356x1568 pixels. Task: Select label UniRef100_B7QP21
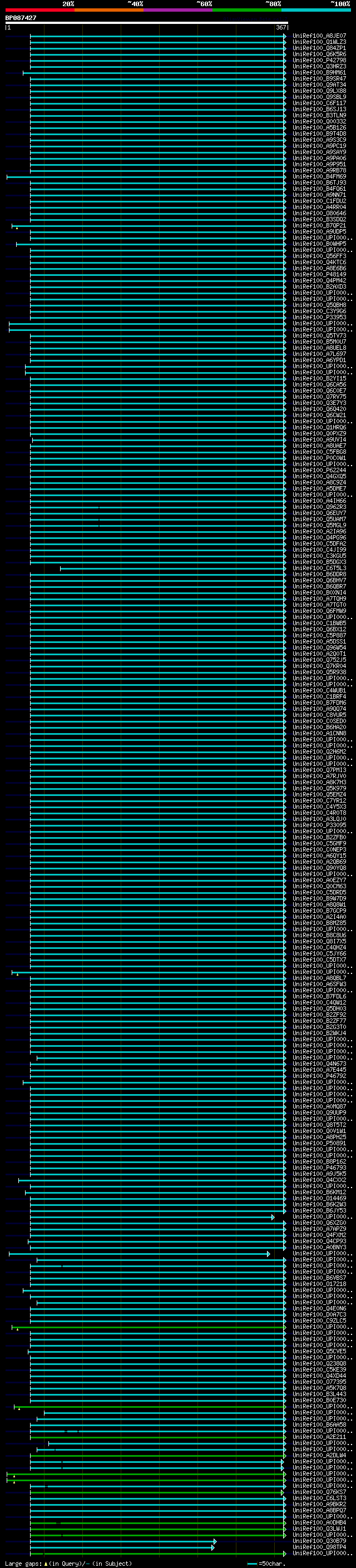(319, 226)
